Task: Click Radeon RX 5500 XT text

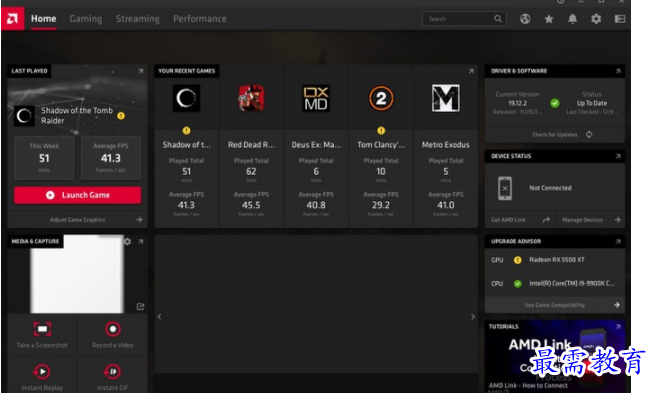Action: pos(557,260)
